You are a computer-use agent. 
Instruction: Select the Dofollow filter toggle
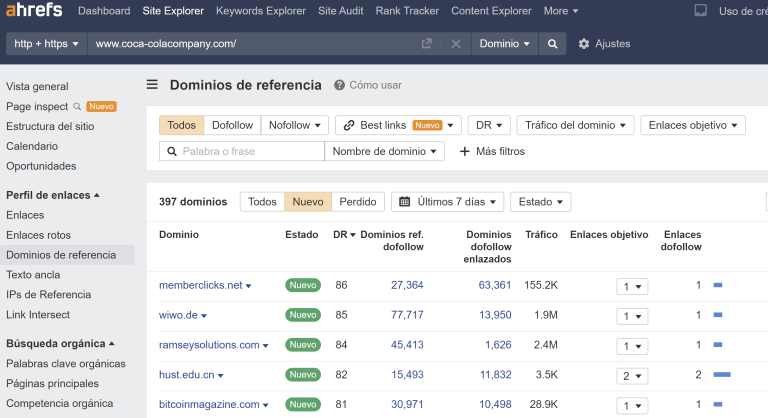point(232,125)
